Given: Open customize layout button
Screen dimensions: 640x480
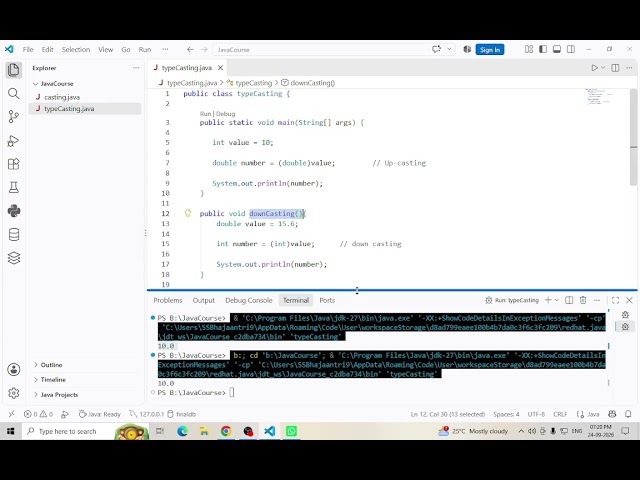Looking at the screenshot, I should [529, 49].
